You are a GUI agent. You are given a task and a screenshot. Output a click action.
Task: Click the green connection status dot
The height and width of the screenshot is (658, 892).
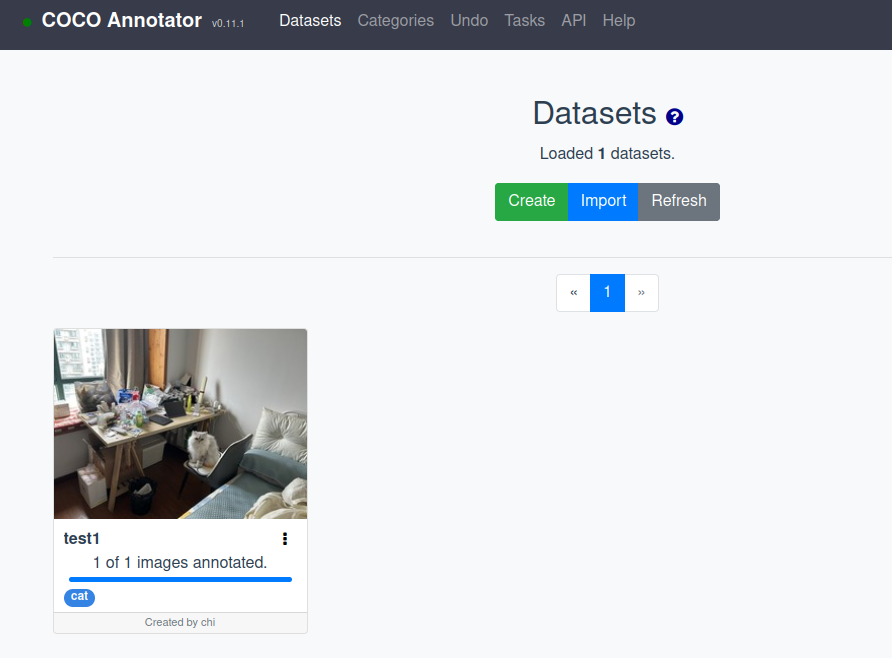[x=27, y=22]
